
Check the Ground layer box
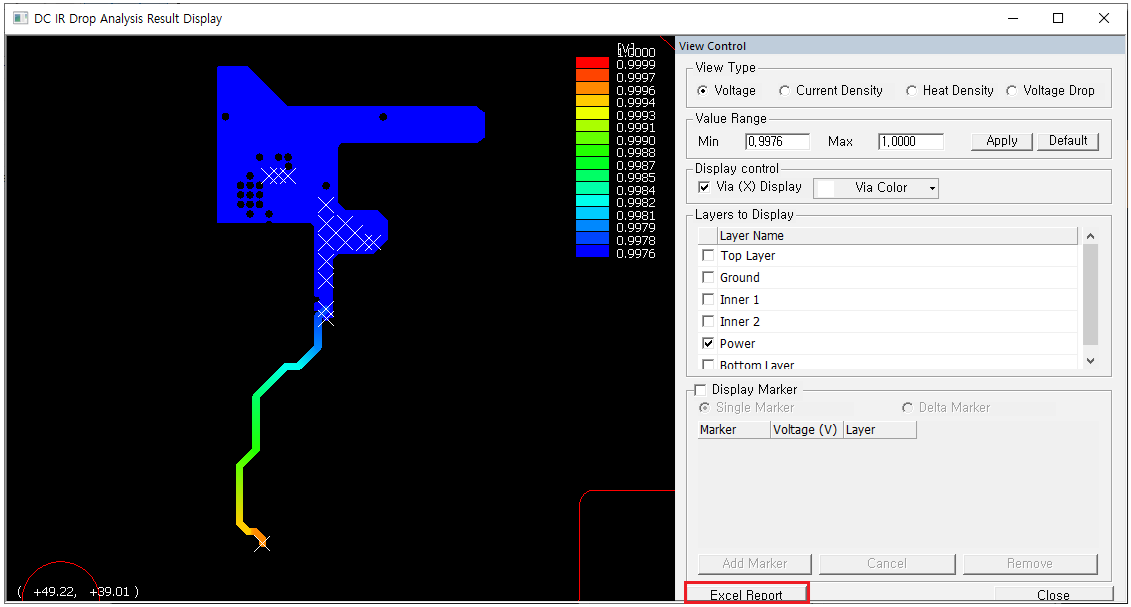(708, 278)
